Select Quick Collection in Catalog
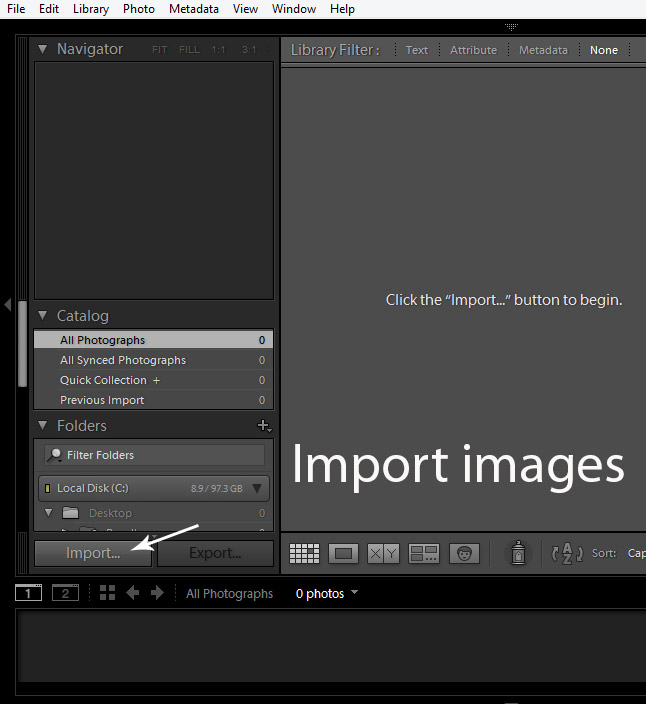The width and height of the screenshot is (646, 704). 154,380
